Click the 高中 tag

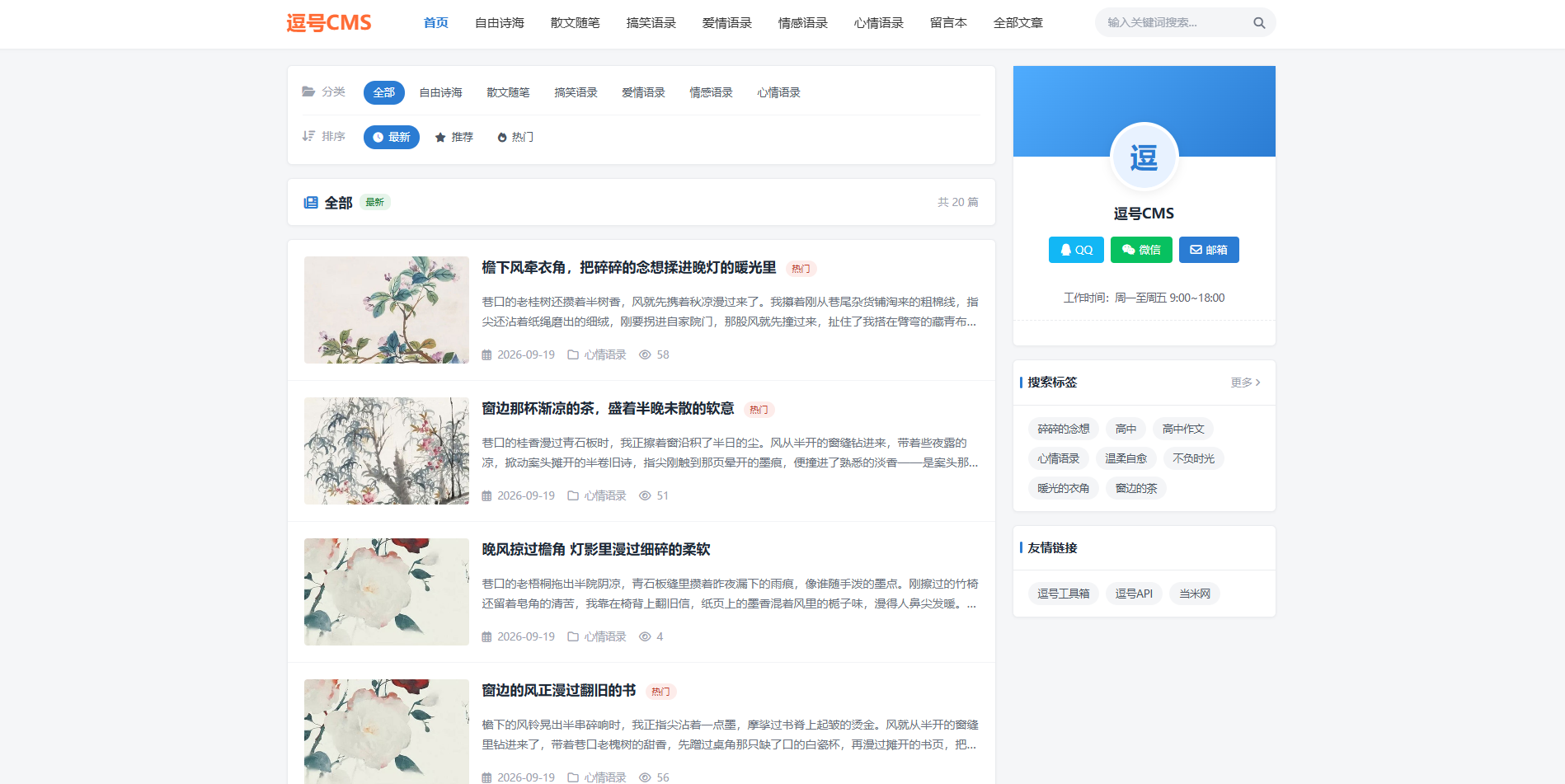click(x=1126, y=429)
